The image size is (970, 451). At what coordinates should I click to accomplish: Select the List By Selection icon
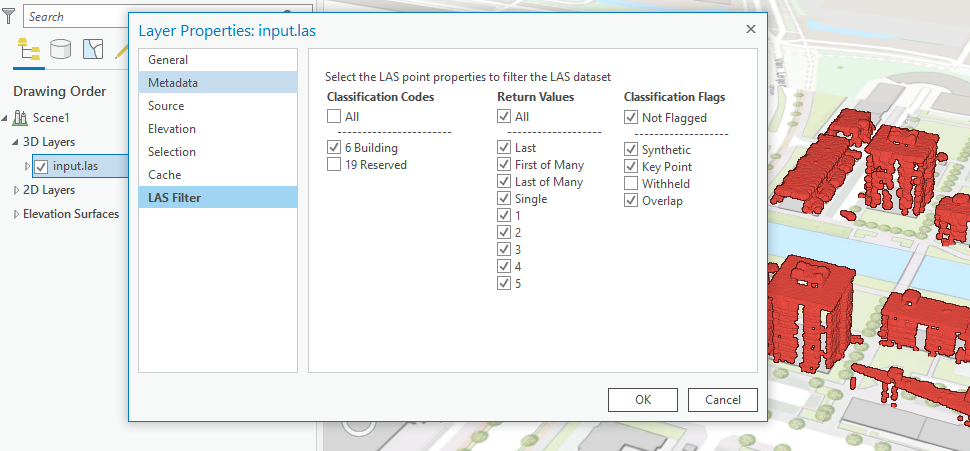point(93,49)
